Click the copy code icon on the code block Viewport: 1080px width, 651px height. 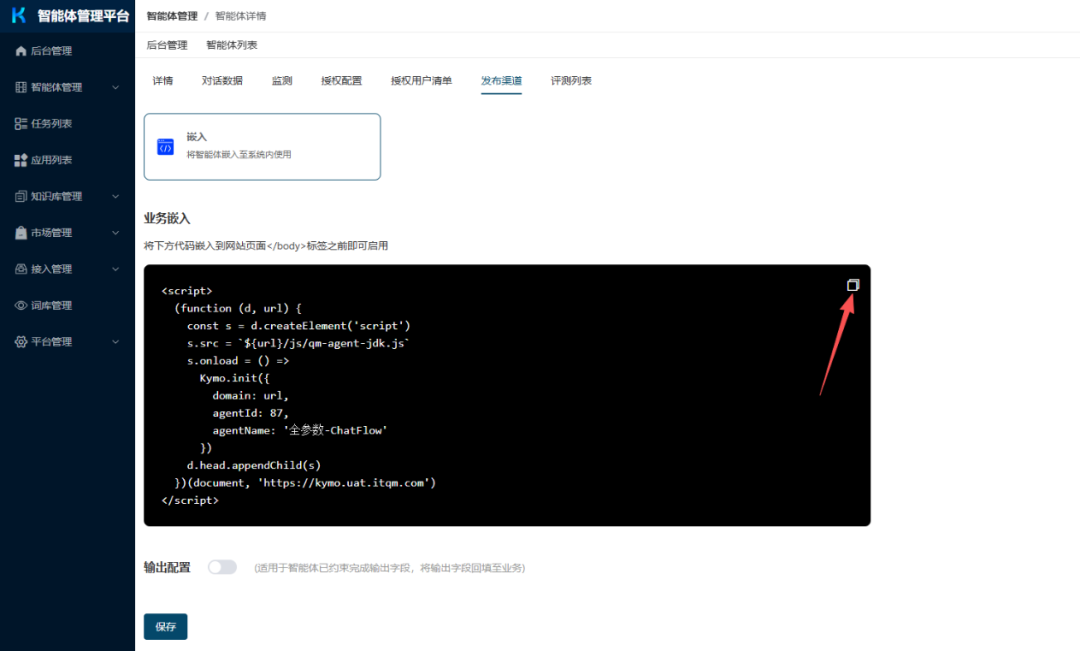click(852, 284)
